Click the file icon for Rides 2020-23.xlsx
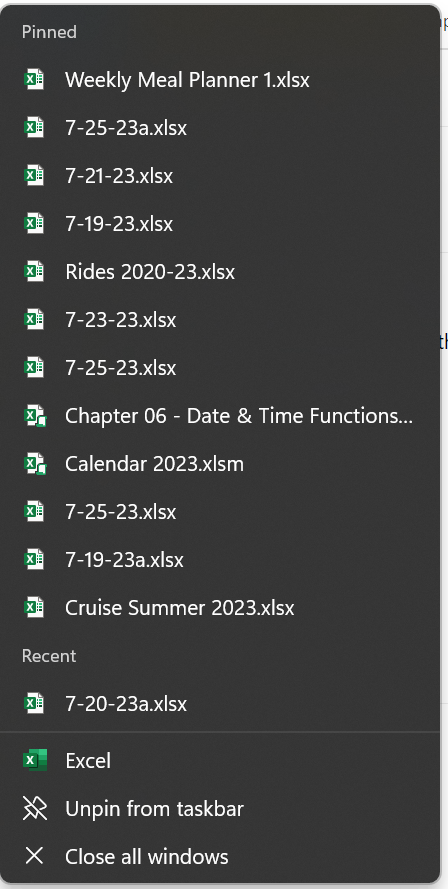448x889 pixels. 34,272
